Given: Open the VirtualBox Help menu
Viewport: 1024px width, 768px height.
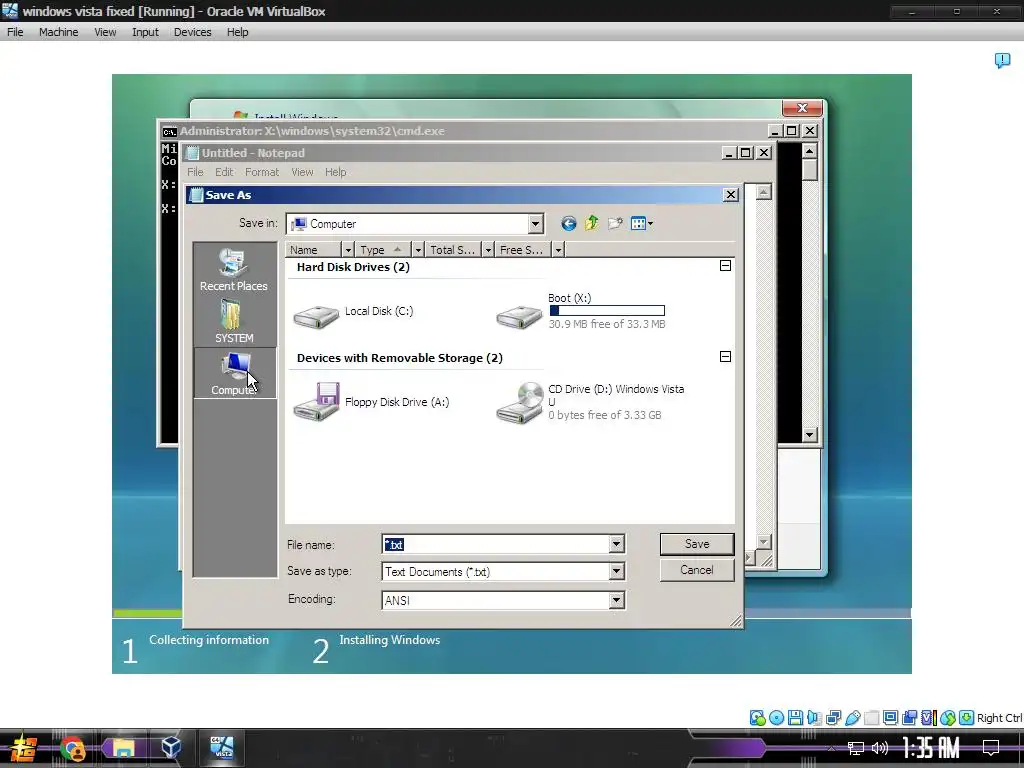Looking at the screenshot, I should coord(237,32).
